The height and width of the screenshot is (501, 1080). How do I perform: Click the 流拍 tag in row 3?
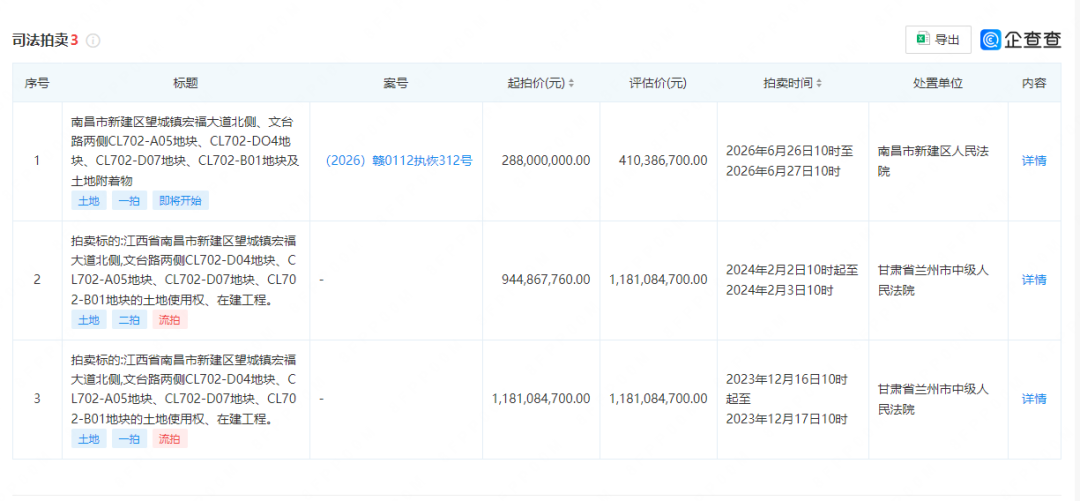170,439
